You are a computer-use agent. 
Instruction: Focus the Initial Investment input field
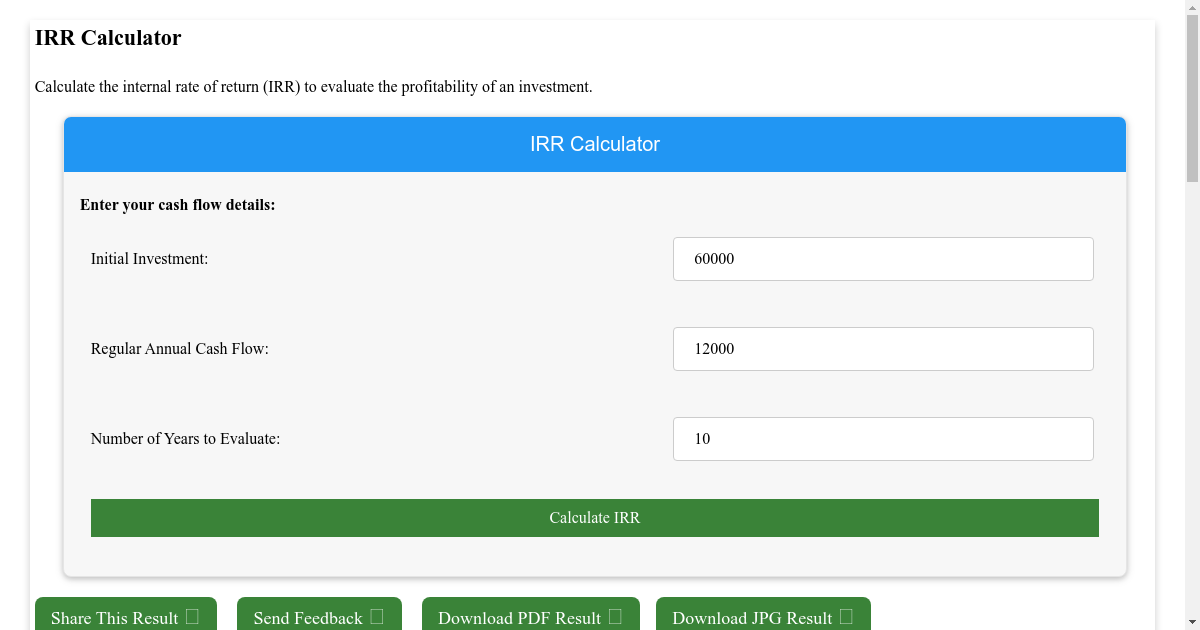(x=882, y=259)
